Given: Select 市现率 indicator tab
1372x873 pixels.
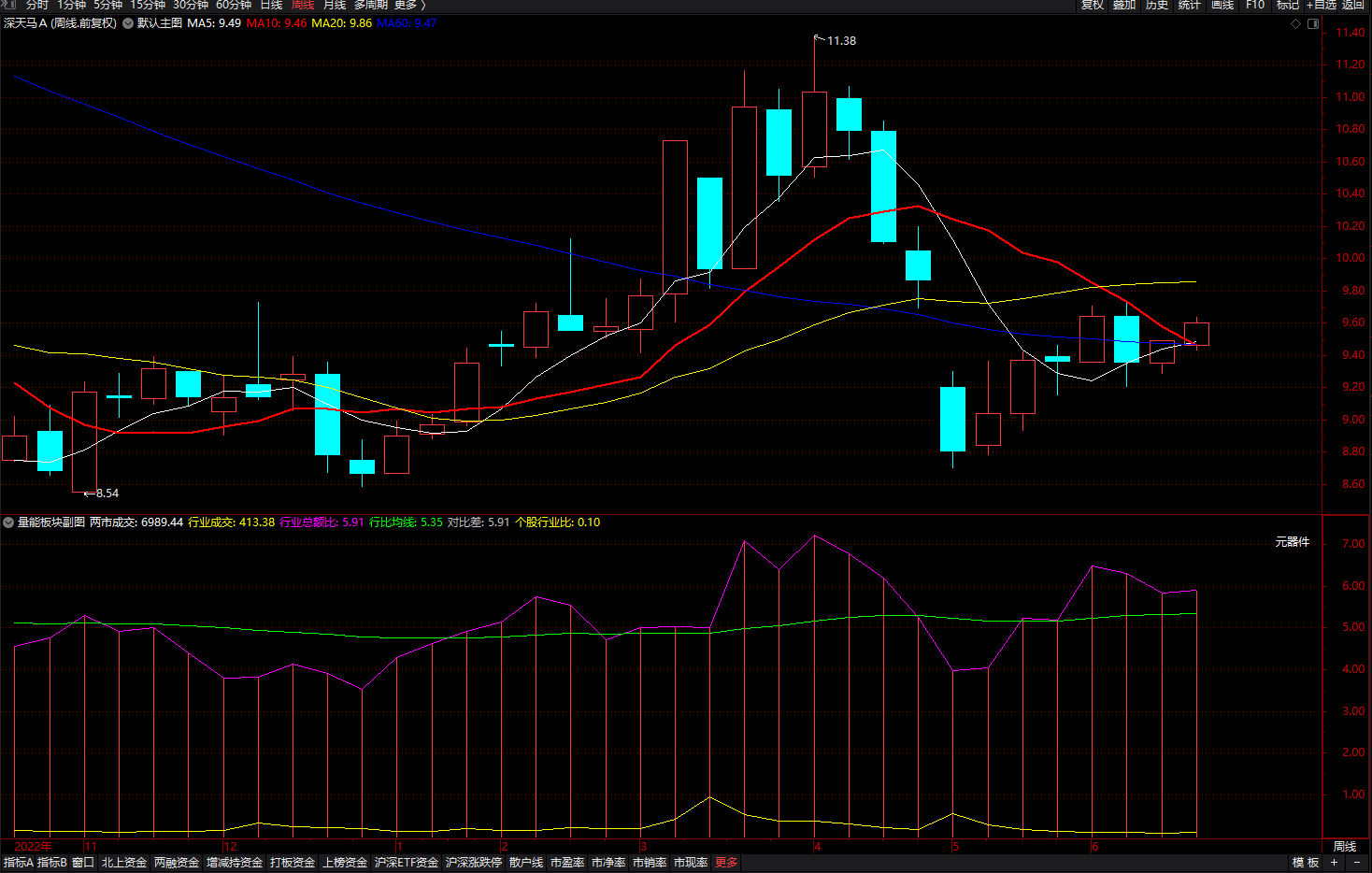Looking at the screenshot, I should 691,863.
